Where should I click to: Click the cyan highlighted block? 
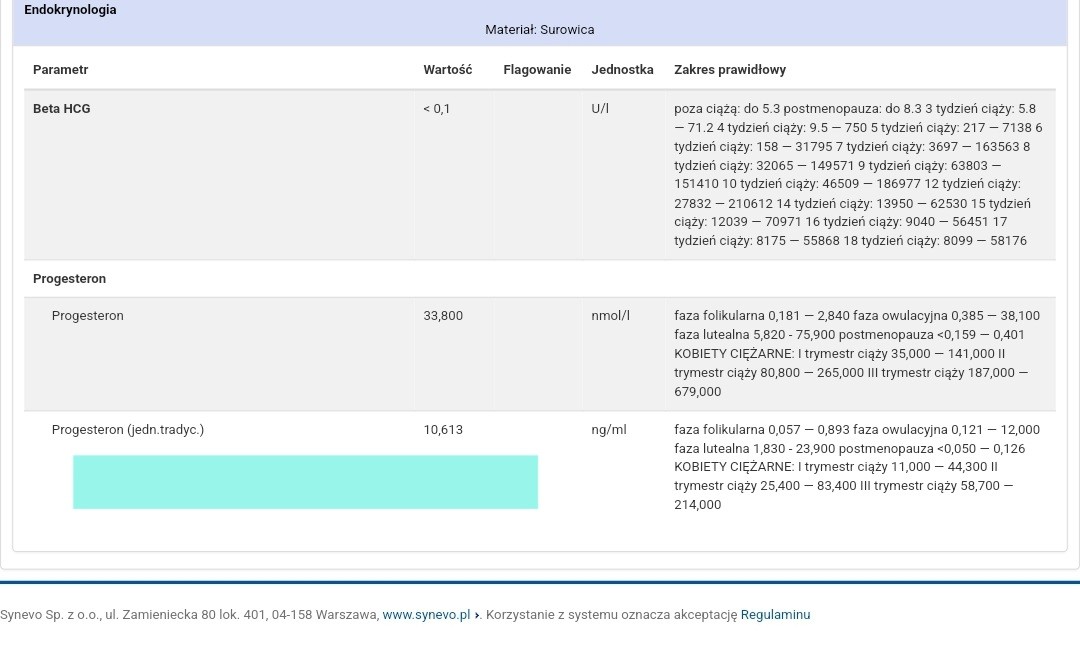305,482
